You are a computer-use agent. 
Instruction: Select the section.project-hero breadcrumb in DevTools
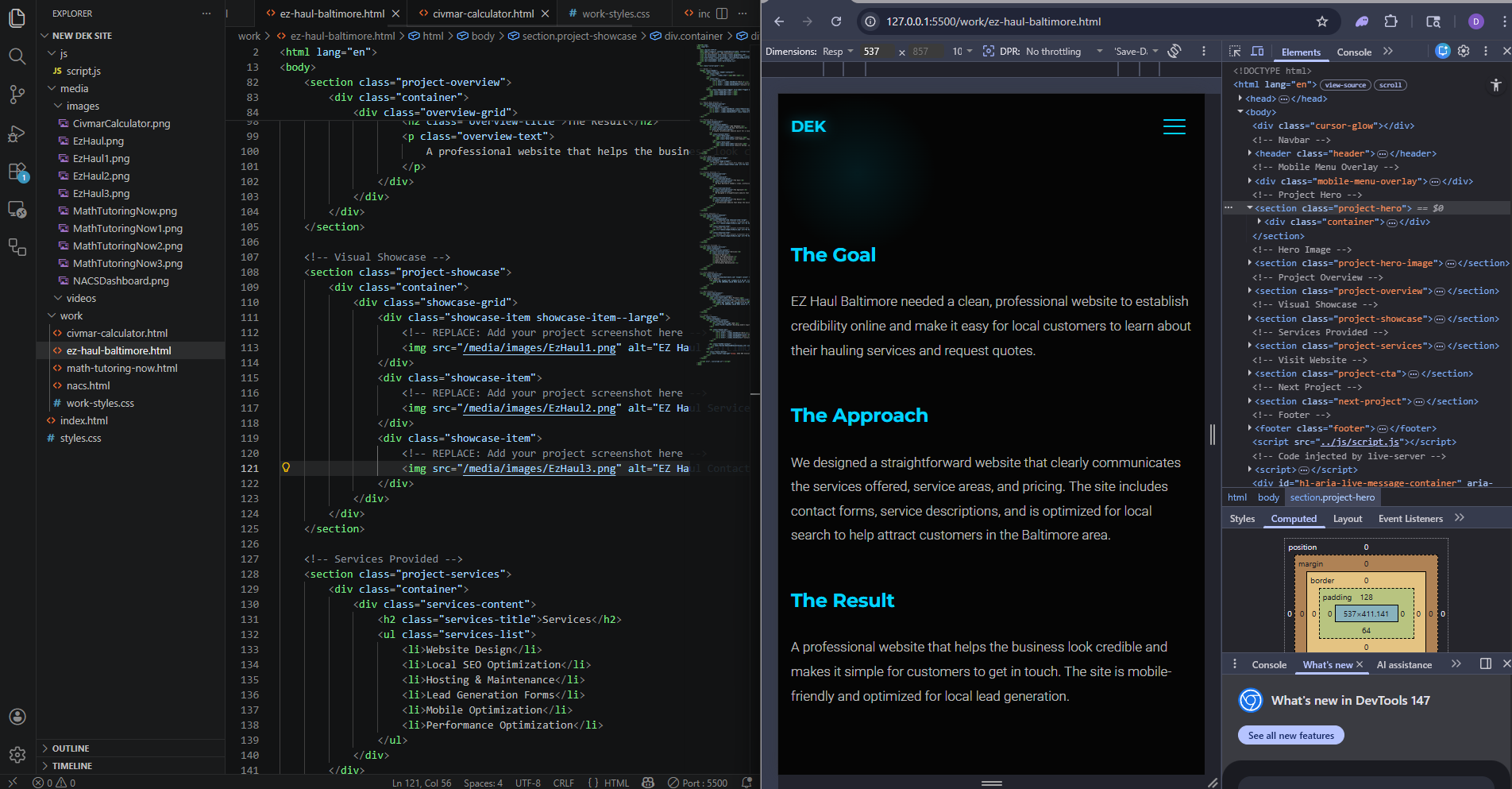pyautogui.click(x=1332, y=497)
